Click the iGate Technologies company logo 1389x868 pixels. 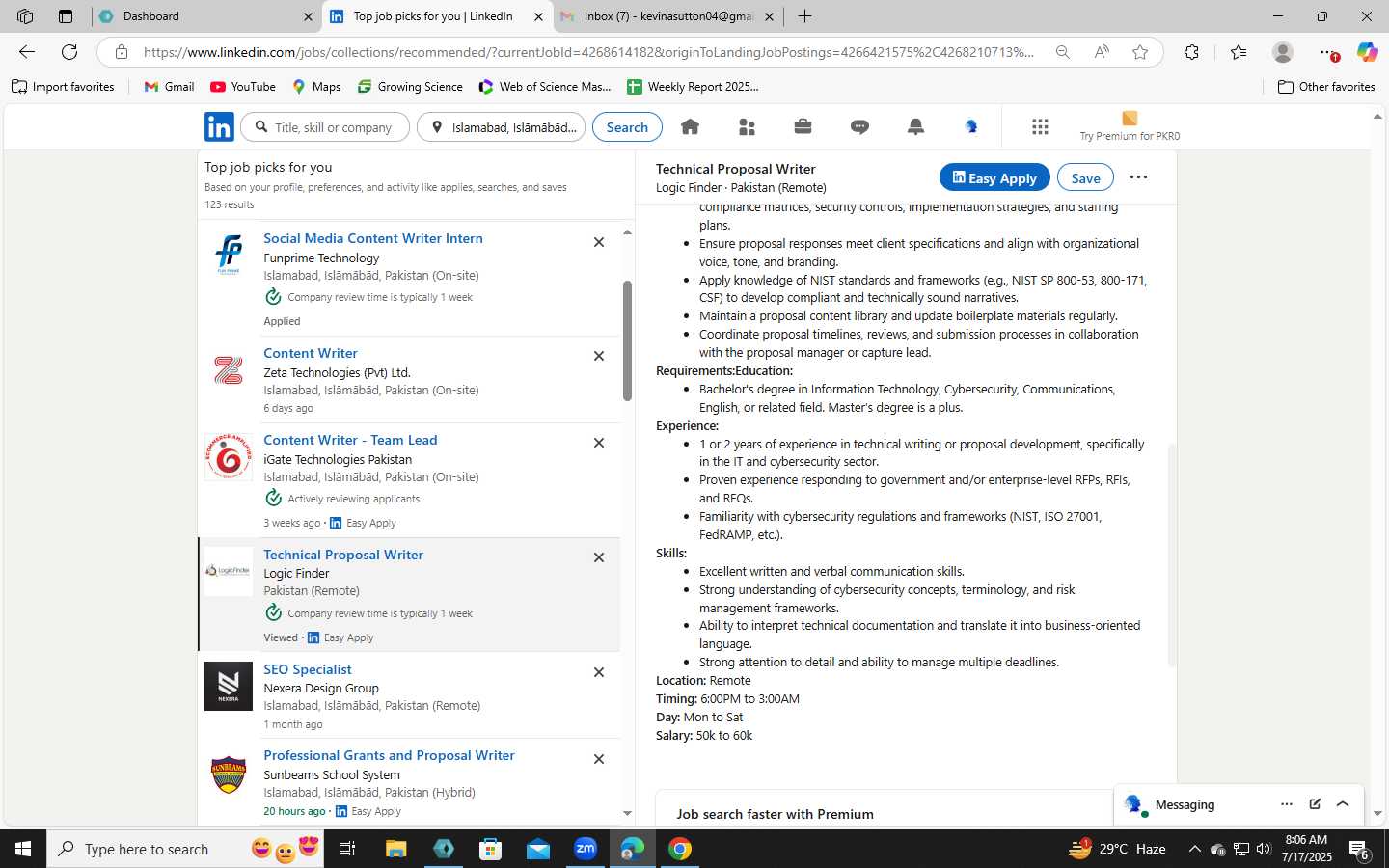coord(229,456)
